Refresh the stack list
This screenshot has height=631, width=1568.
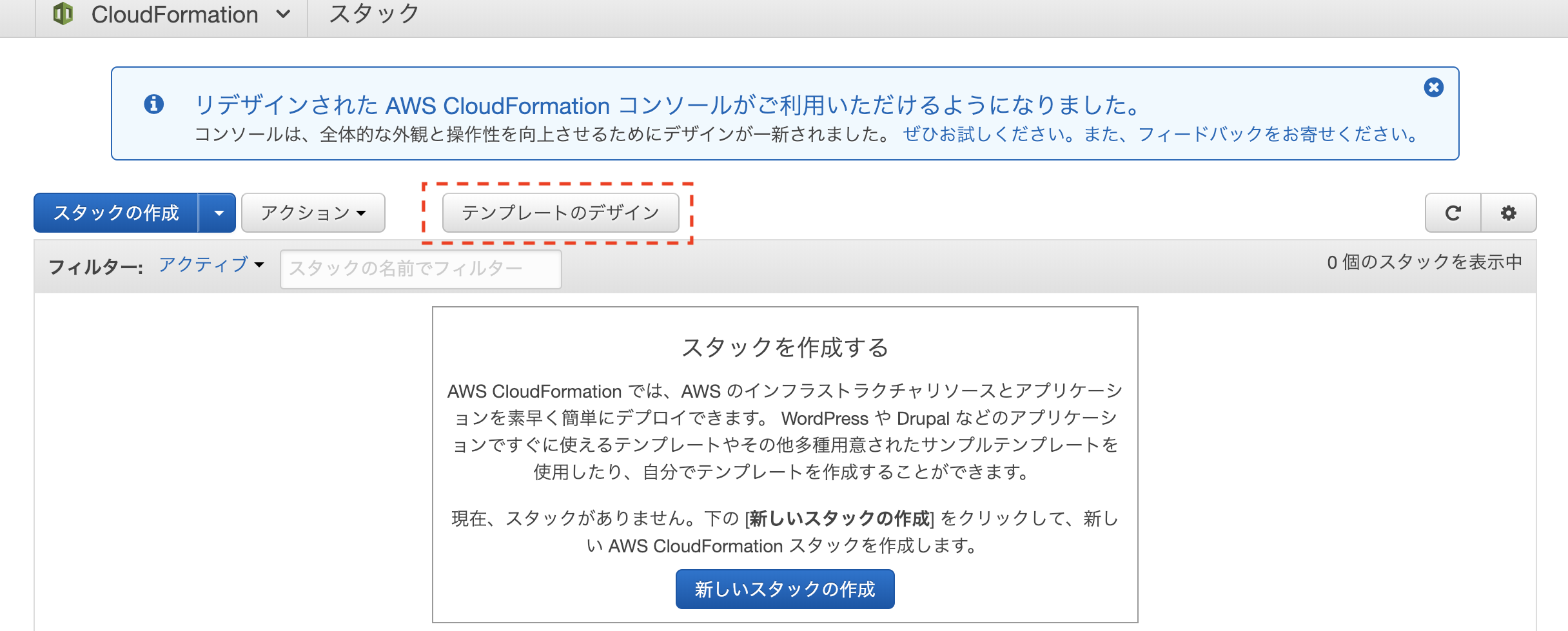(x=1453, y=213)
